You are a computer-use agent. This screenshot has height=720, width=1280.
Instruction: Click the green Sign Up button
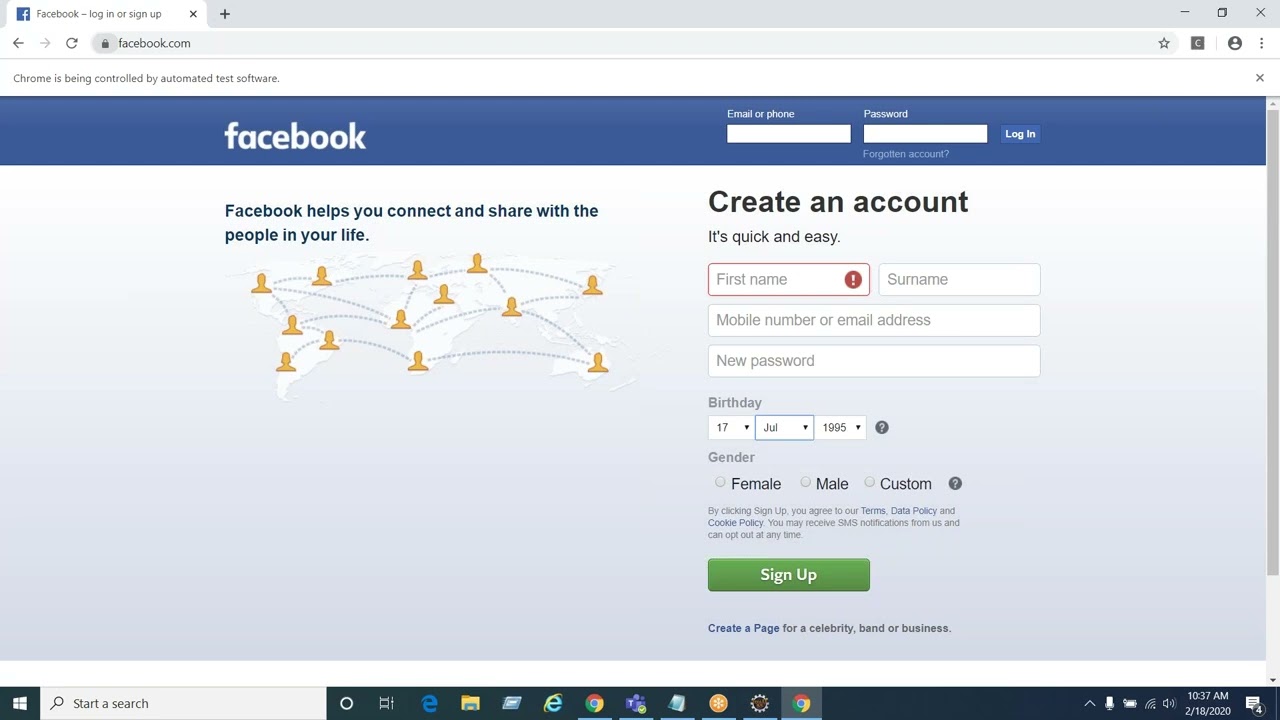789,575
